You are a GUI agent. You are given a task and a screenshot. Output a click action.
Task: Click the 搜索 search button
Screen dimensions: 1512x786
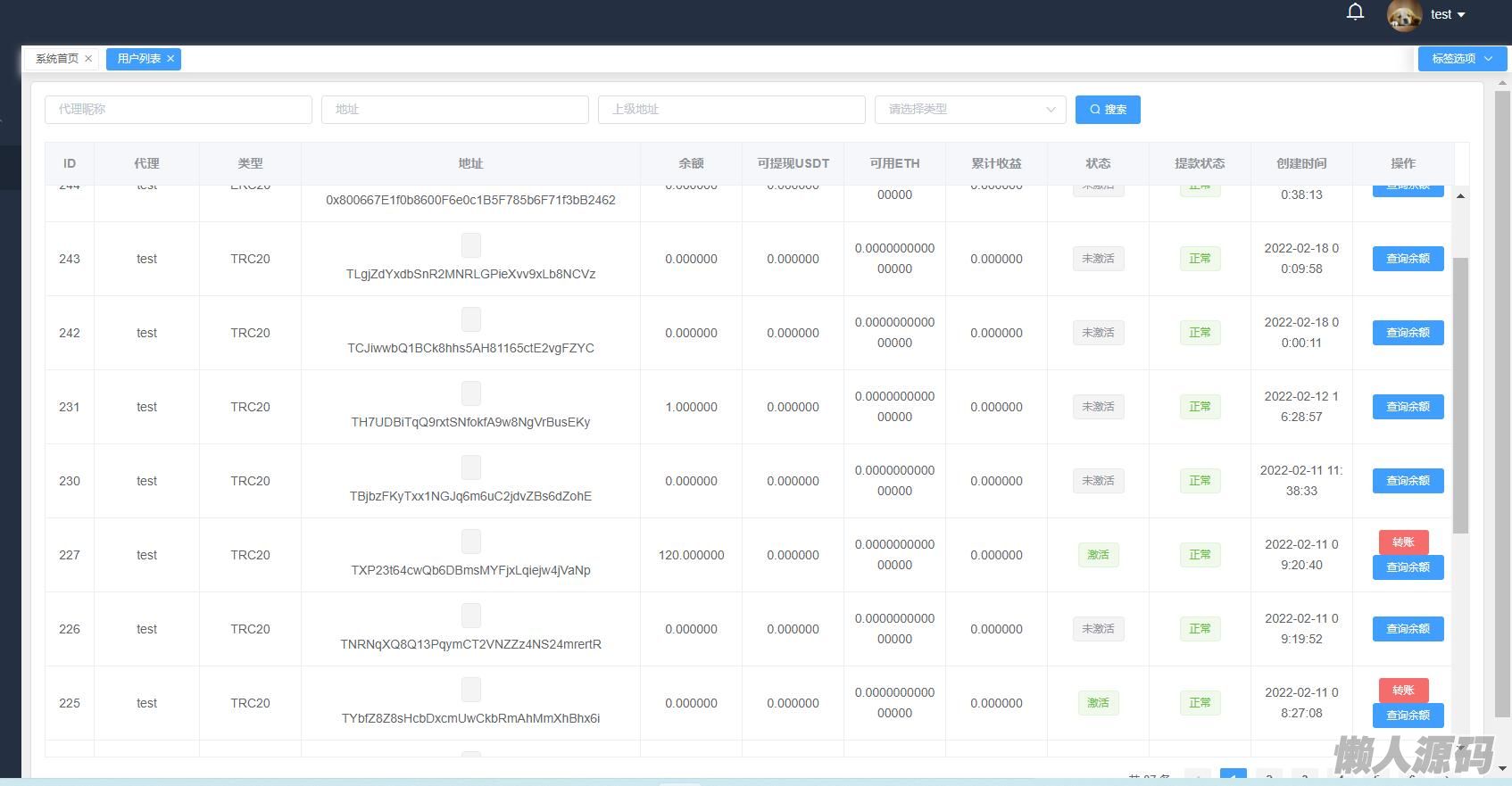pyautogui.click(x=1108, y=110)
